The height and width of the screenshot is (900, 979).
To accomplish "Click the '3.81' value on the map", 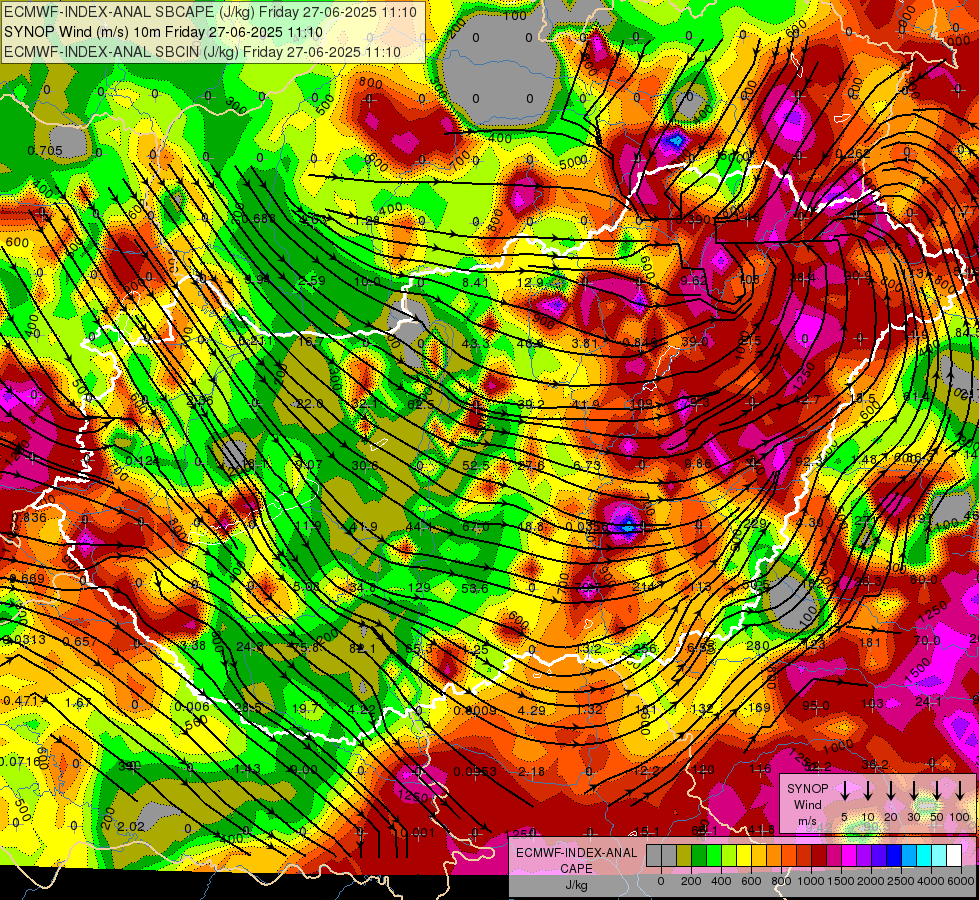I will (585, 342).
